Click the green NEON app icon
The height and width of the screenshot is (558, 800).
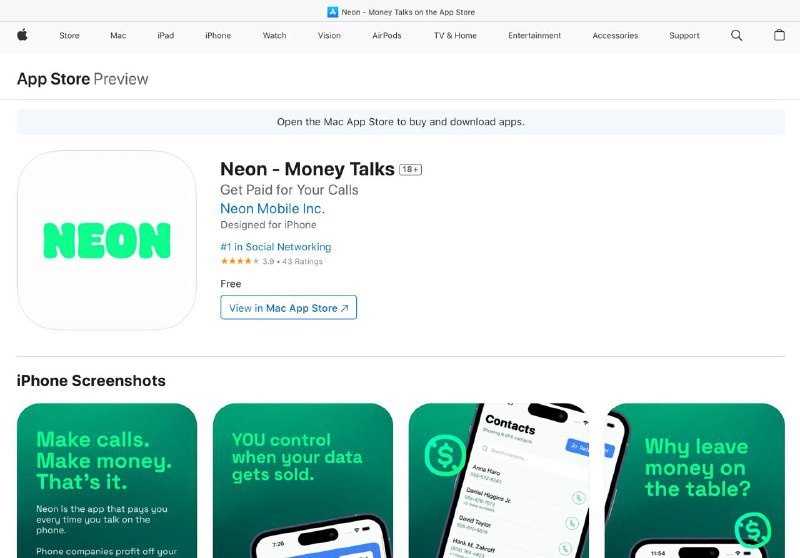[x=107, y=240]
